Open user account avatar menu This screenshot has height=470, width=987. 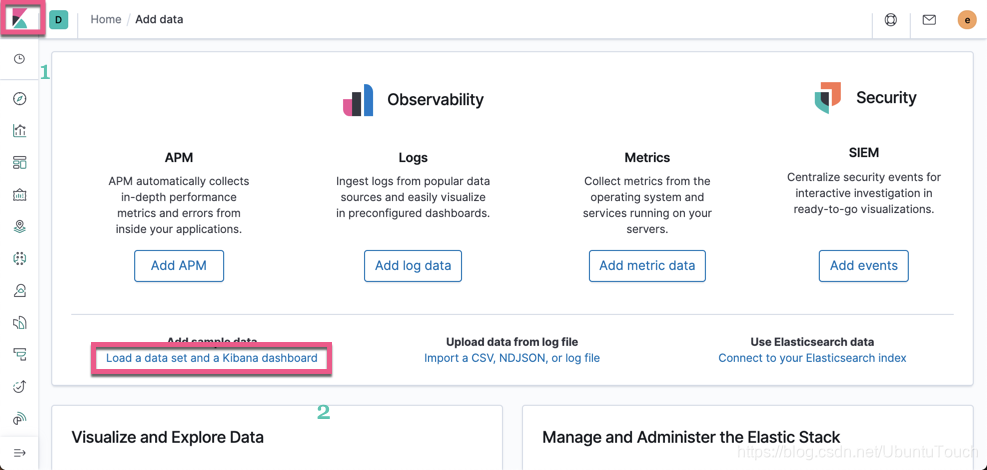[x=967, y=20]
